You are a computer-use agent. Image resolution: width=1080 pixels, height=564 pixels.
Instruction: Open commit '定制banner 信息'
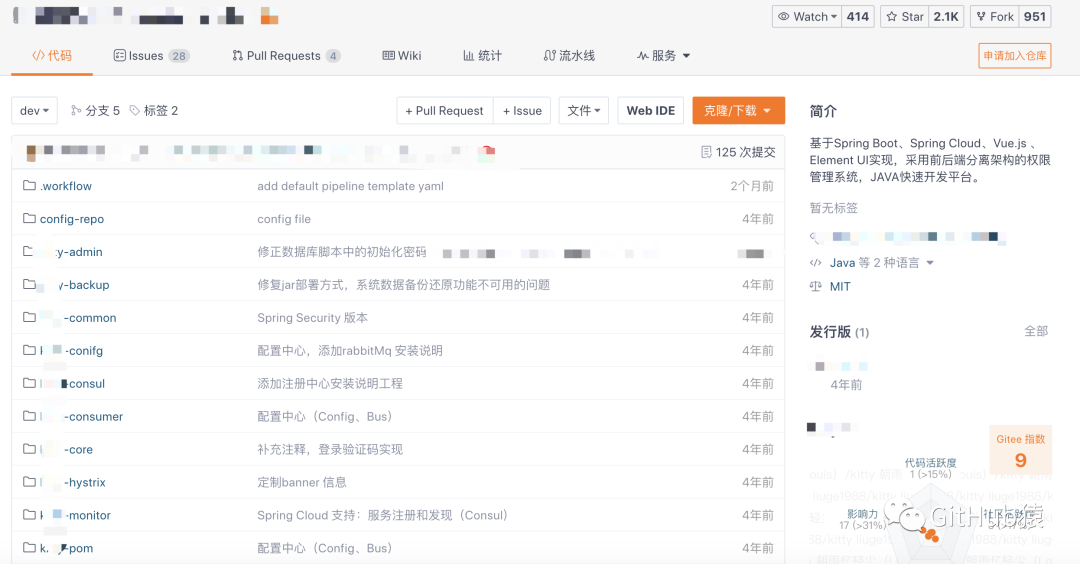[x=302, y=482]
